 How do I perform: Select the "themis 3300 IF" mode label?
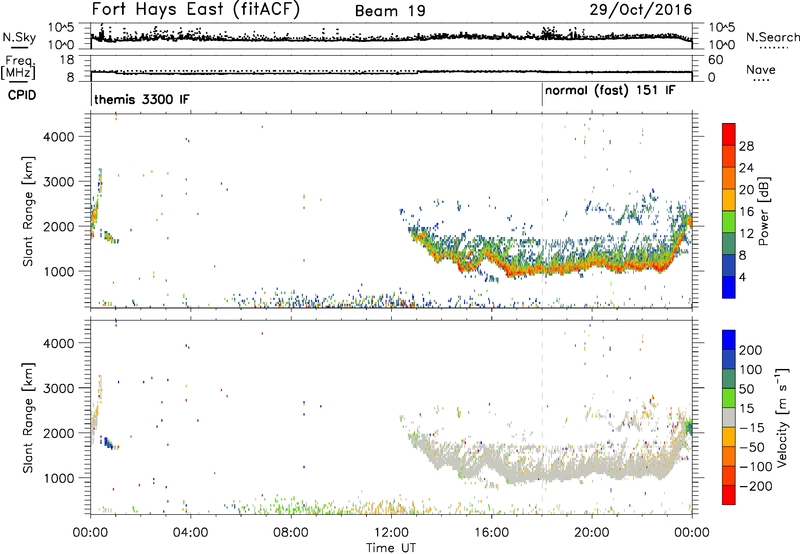[142, 99]
